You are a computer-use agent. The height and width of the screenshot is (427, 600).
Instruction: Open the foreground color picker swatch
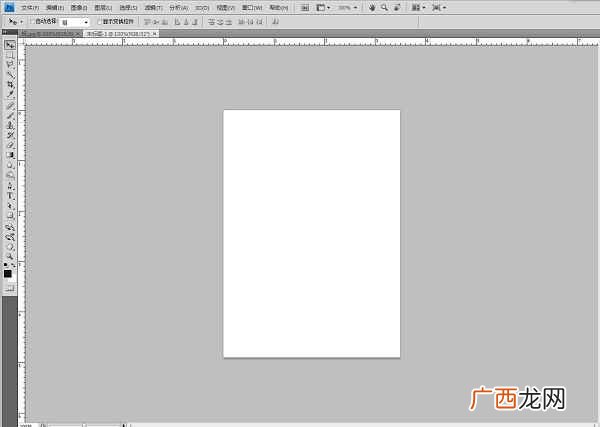tap(8, 274)
